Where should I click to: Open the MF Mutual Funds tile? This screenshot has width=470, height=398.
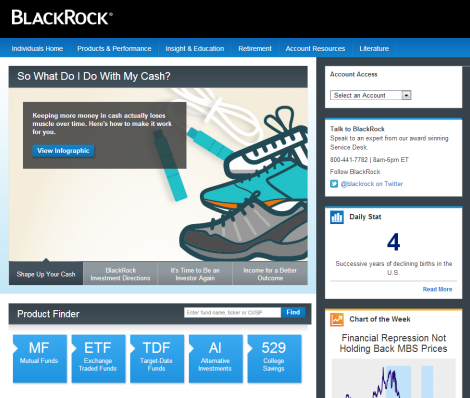[x=40, y=359]
